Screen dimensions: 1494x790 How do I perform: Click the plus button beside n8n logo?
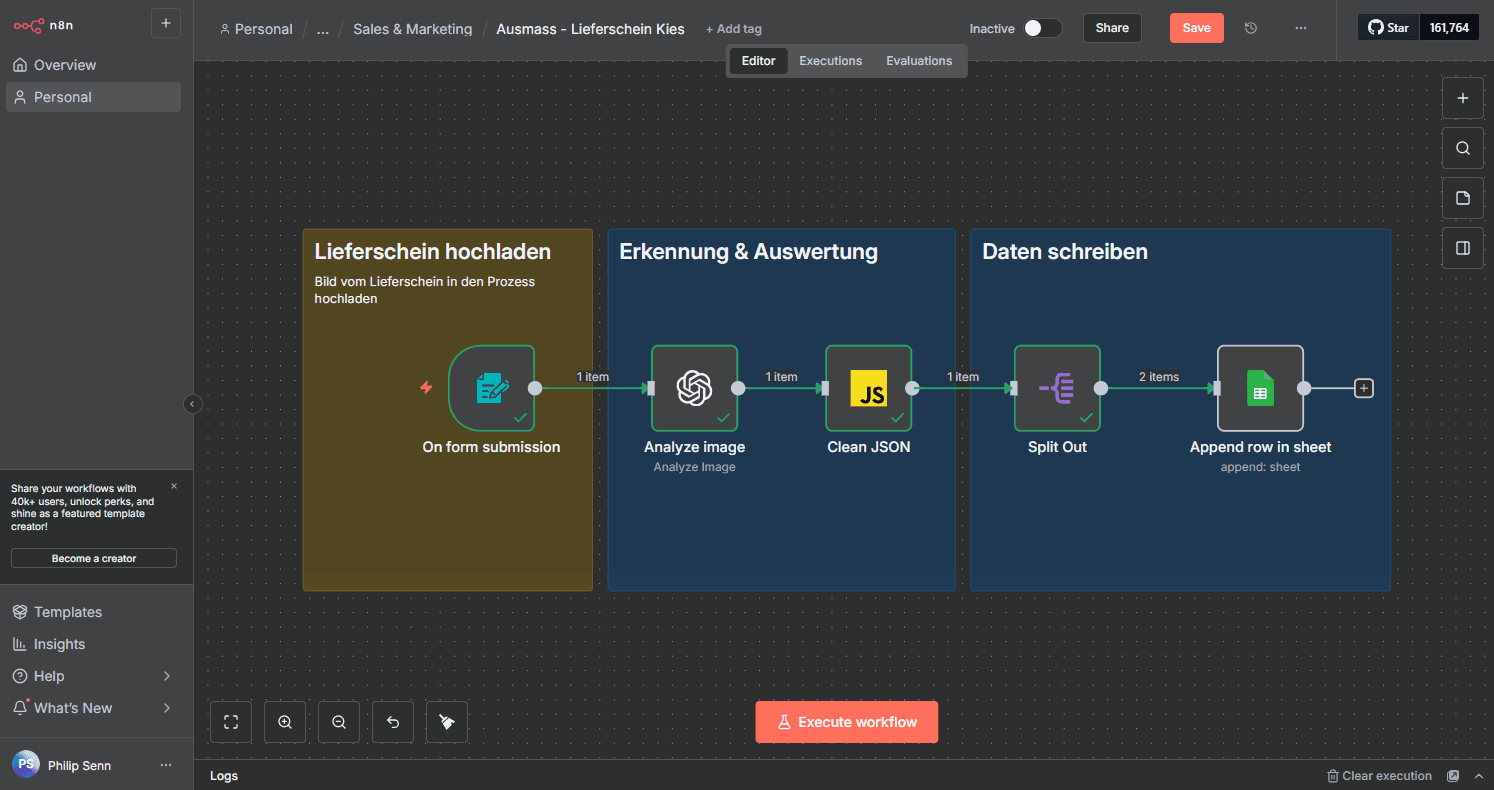click(x=166, y=24)
